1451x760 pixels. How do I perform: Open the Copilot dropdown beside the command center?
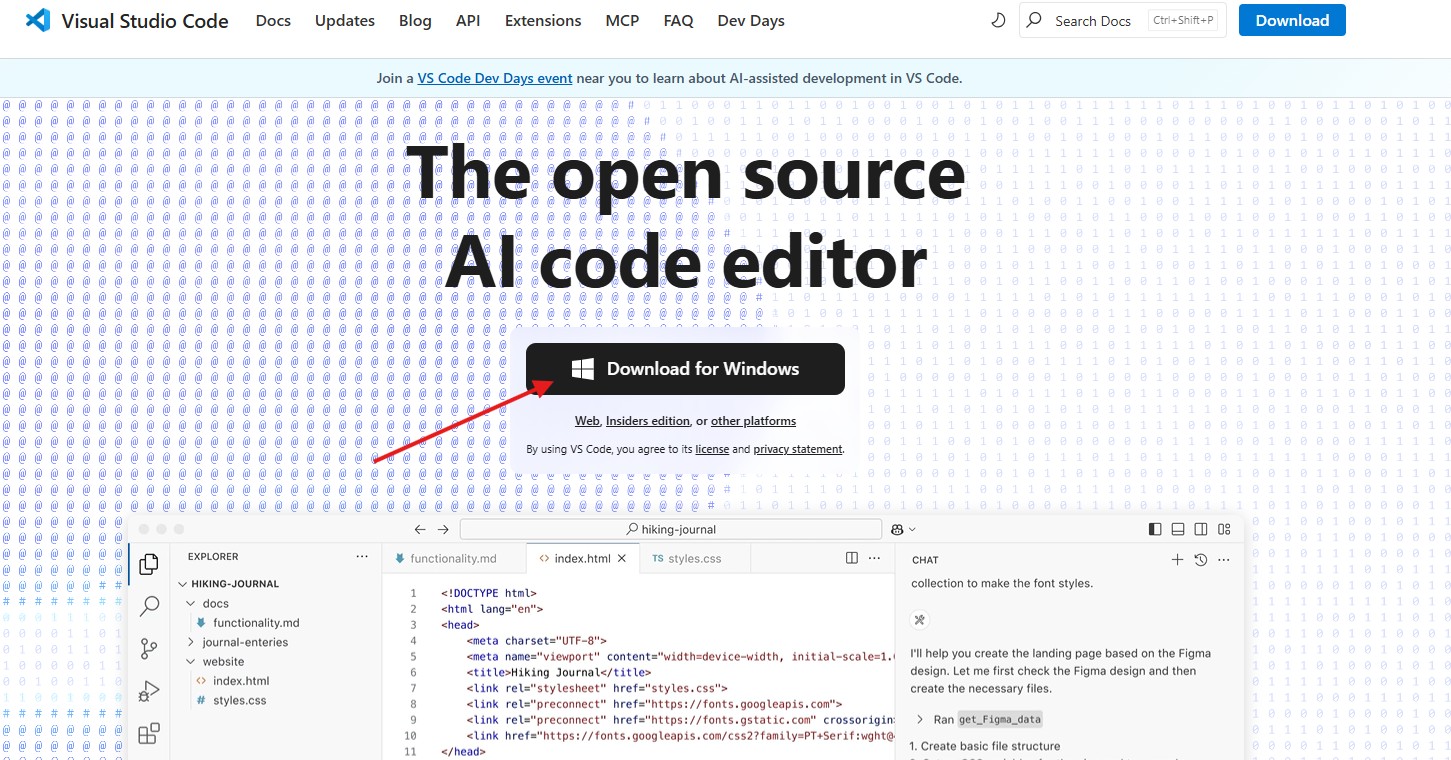[x=903, y=529]
